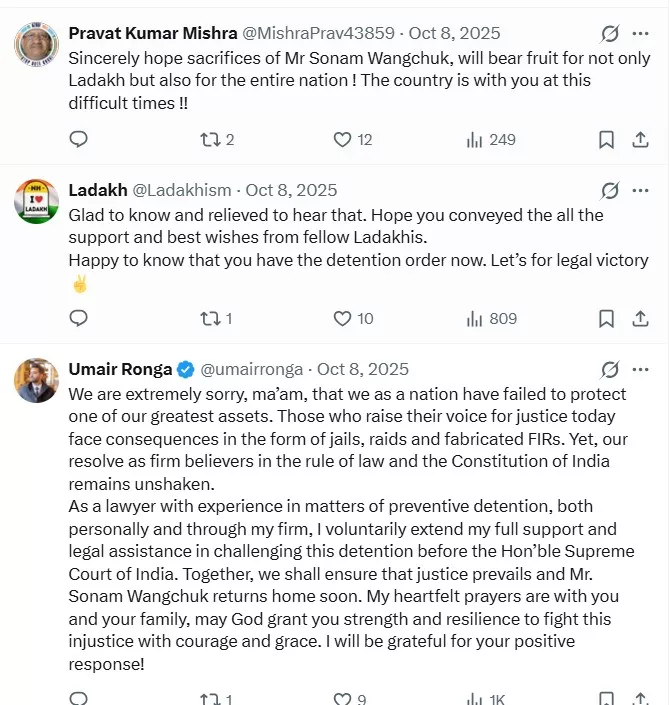This screenshot has width=670, height=705.
Task: Click Grok icon on Umair Ronga's tweet
Action: click(x=609, y=369)
